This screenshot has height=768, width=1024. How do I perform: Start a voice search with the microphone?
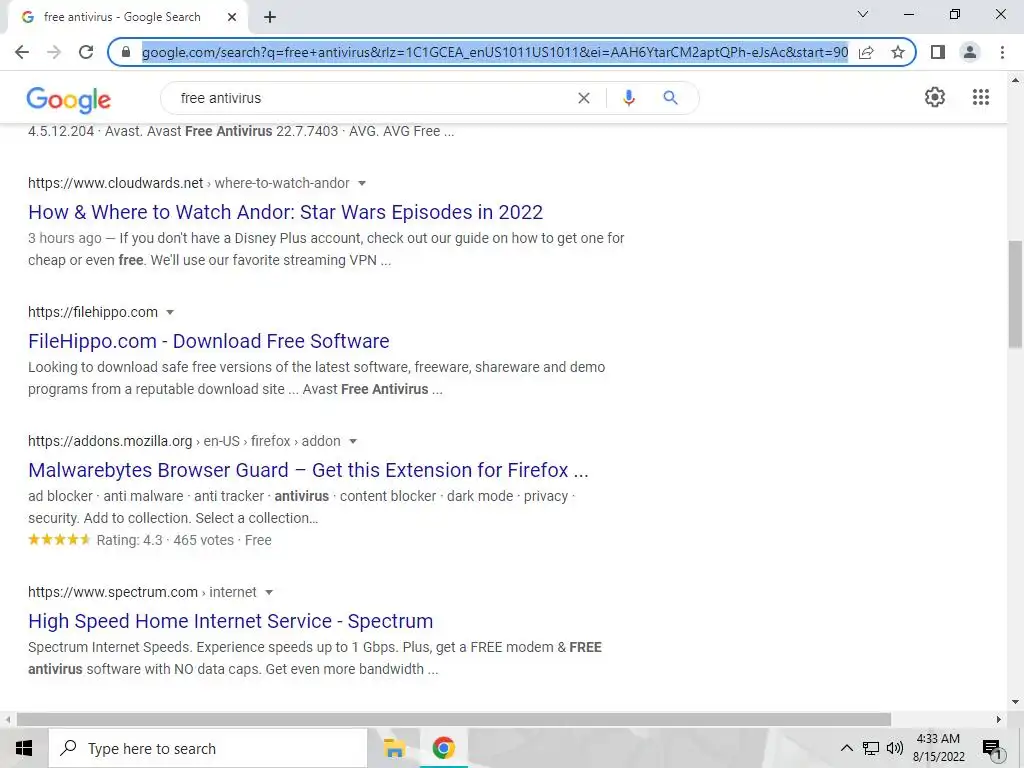coord(628,98)
